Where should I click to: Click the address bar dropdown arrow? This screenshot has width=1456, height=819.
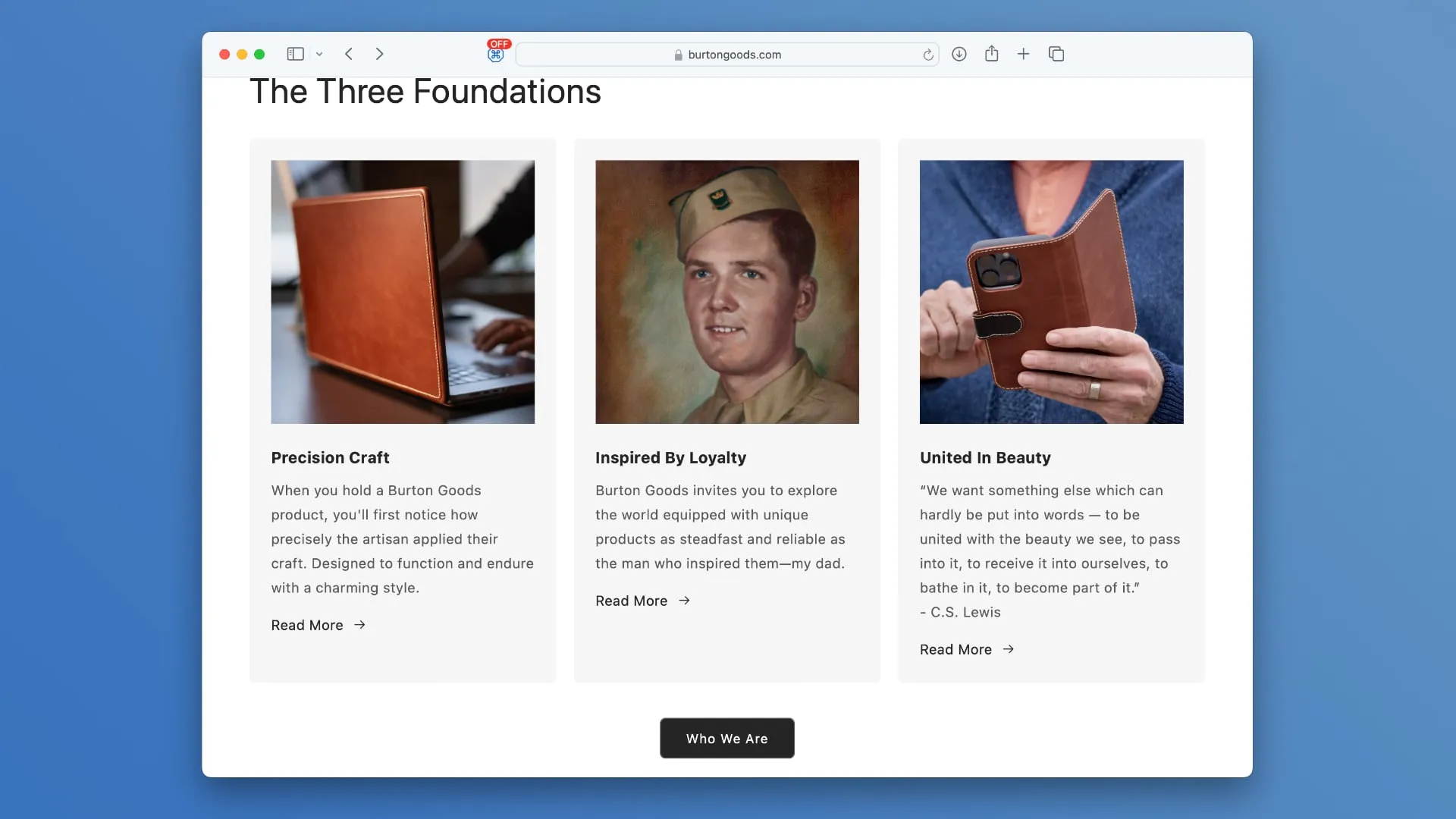(x=320, y=54)
